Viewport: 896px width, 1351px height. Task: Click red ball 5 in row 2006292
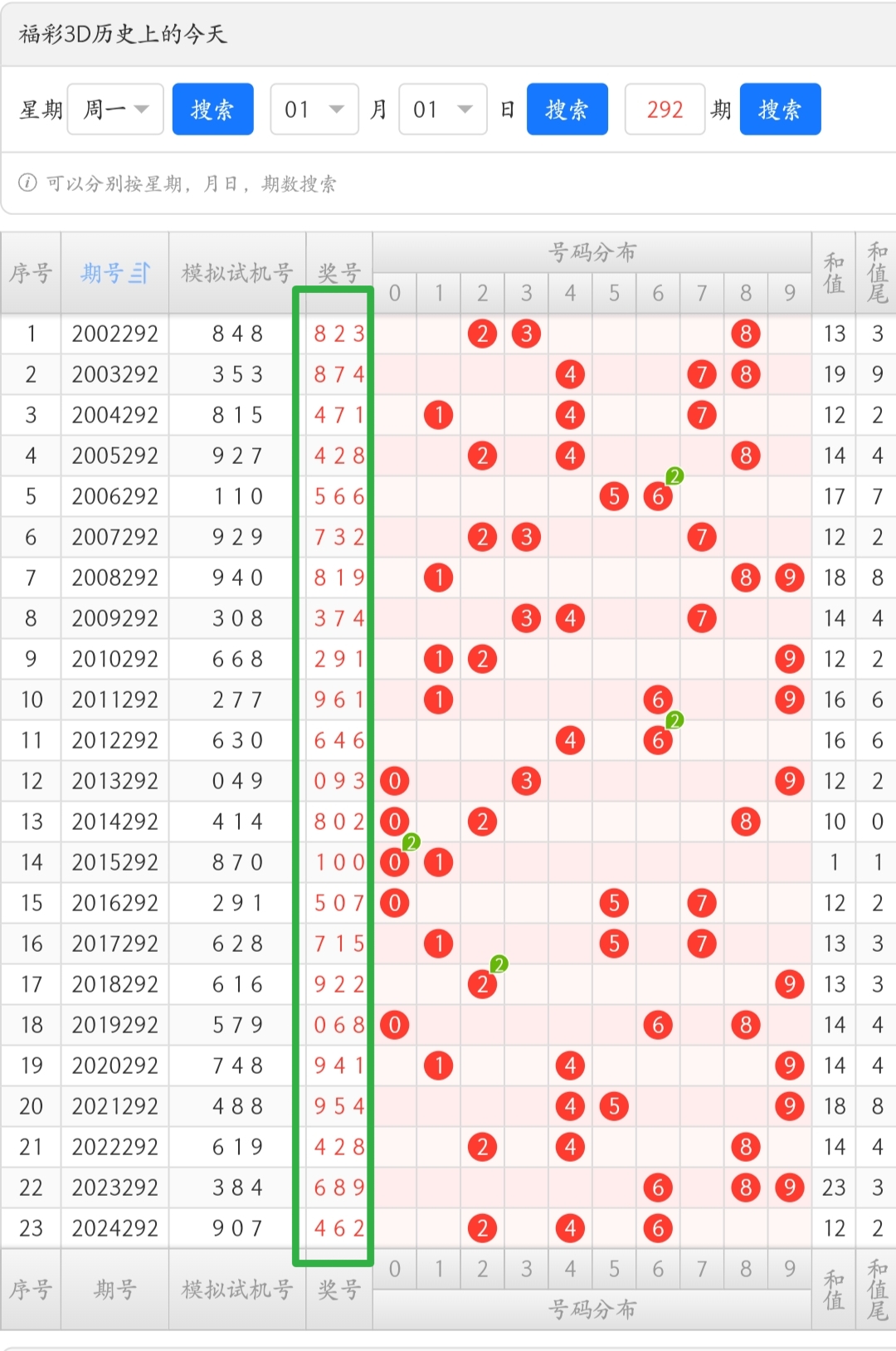click(614, 496)
